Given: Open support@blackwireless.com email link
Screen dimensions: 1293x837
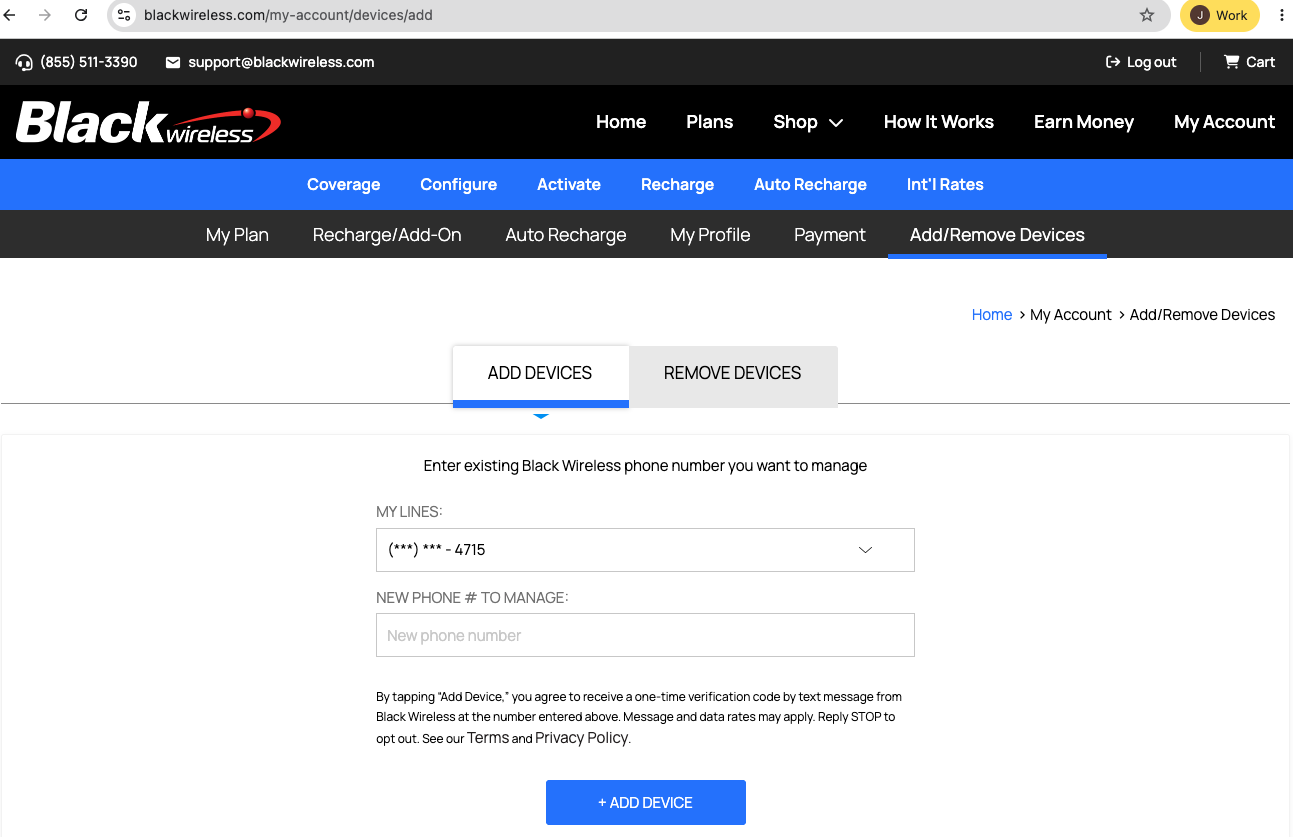Looking at the screenshot, I should 281,62.
